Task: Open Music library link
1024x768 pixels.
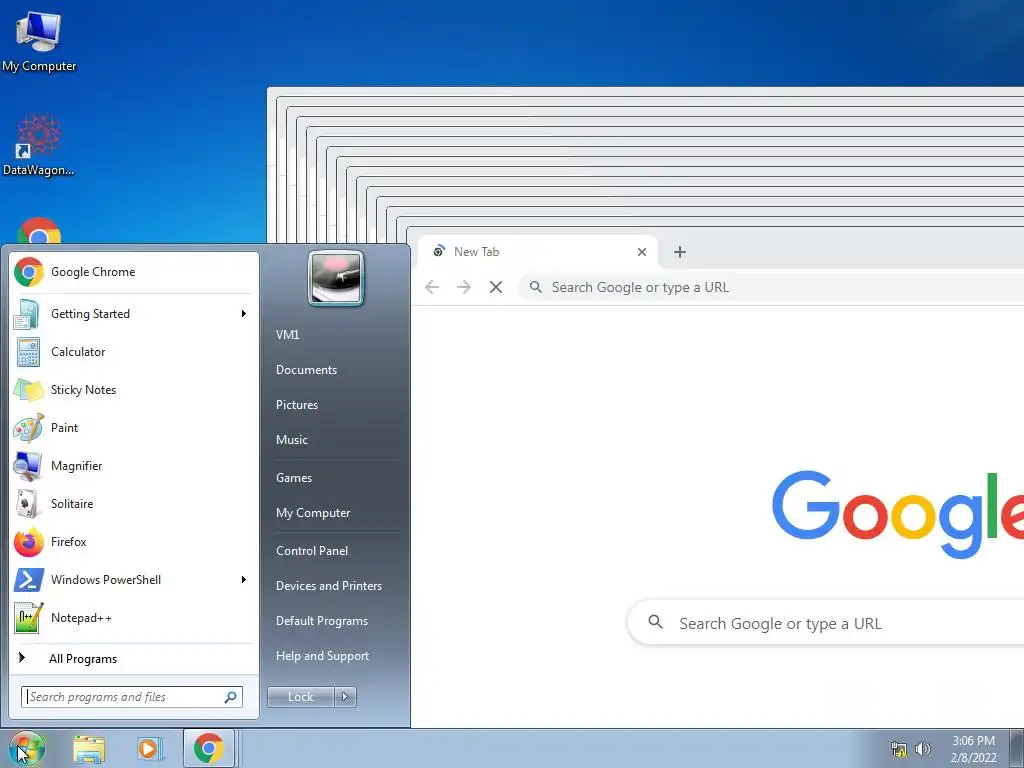Action: coord(292,440)
